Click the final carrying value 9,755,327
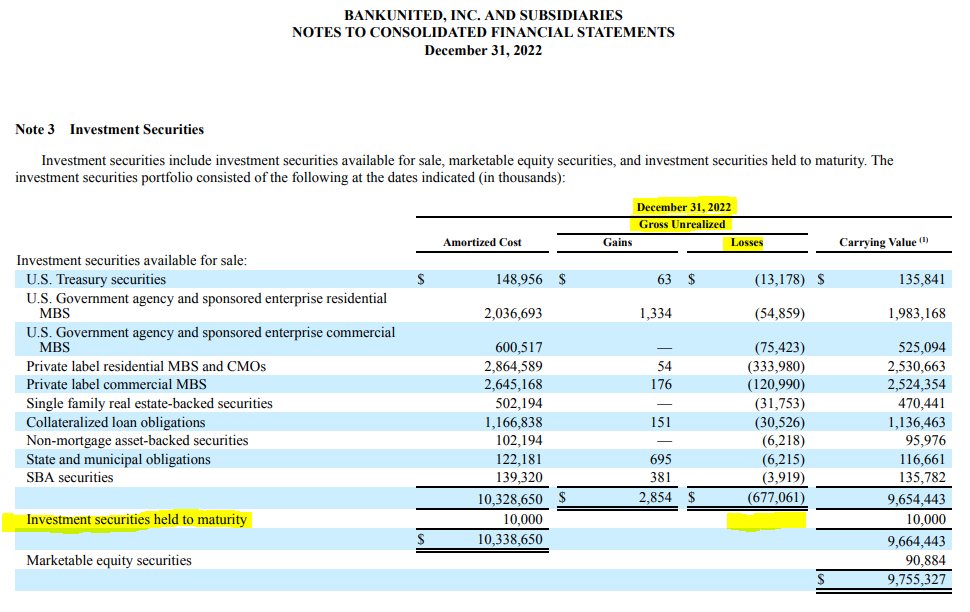This screenshot has width=970, height=612. point(916,579)
